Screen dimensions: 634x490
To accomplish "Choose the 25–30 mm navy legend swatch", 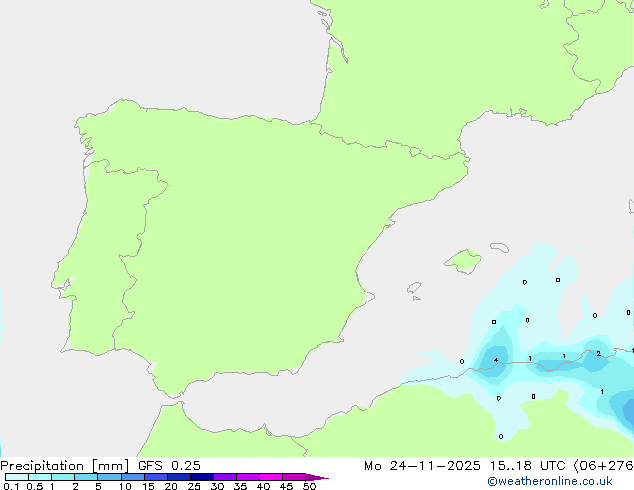I will 202,477.
